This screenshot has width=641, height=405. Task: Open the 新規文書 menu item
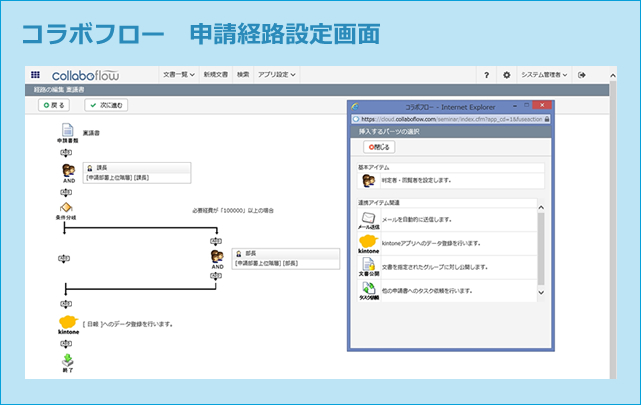[x=216, y=75]
